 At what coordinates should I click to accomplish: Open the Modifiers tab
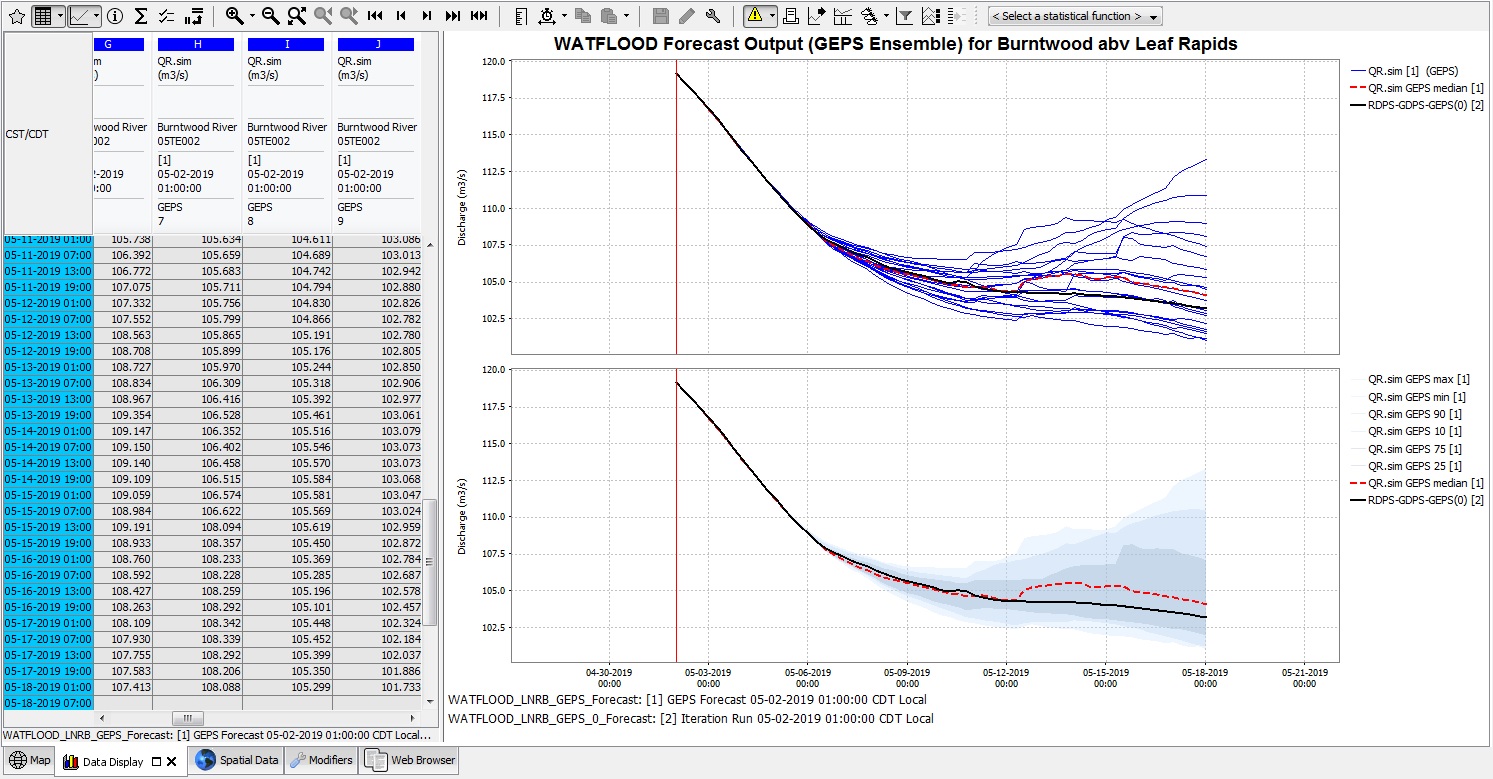[321, 760]
